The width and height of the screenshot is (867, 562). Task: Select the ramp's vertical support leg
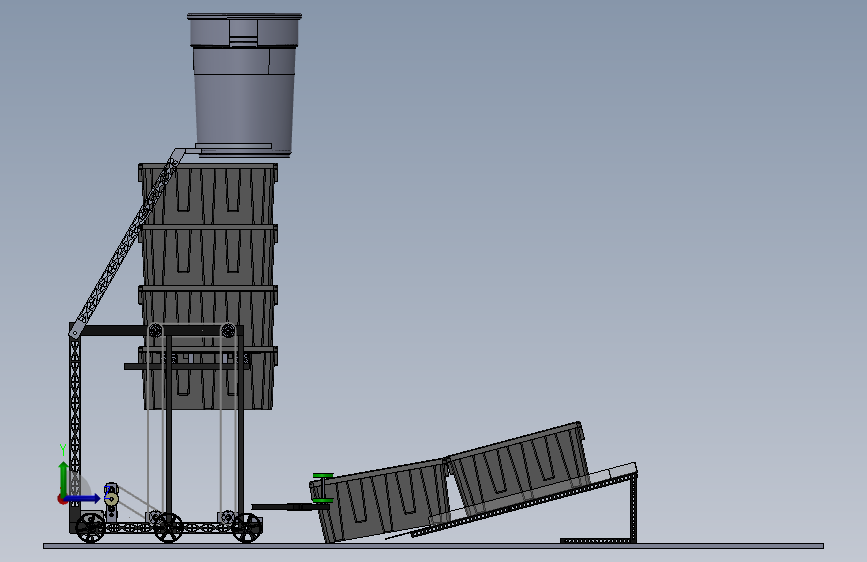[x=633, y=506]
